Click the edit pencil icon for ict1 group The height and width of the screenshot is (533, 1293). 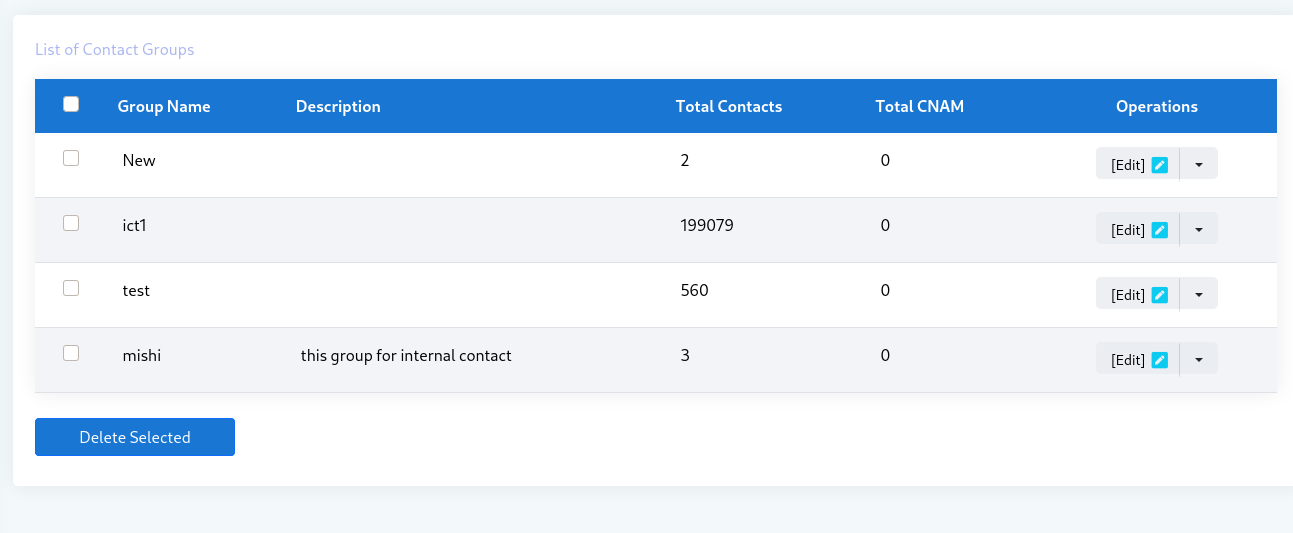click(x=1160, y=230)
